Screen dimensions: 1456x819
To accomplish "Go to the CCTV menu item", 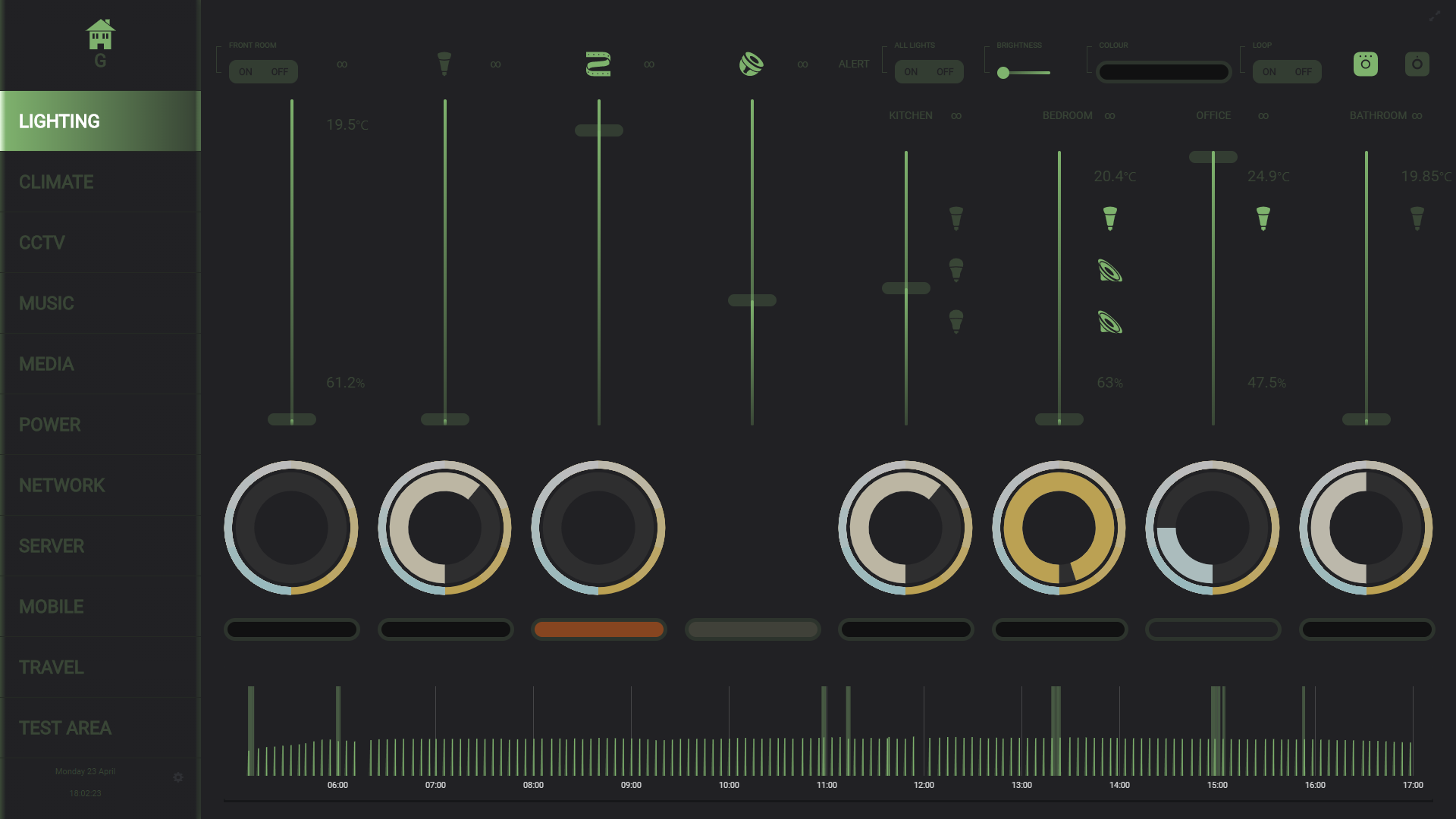I will (x=42, y=243).
